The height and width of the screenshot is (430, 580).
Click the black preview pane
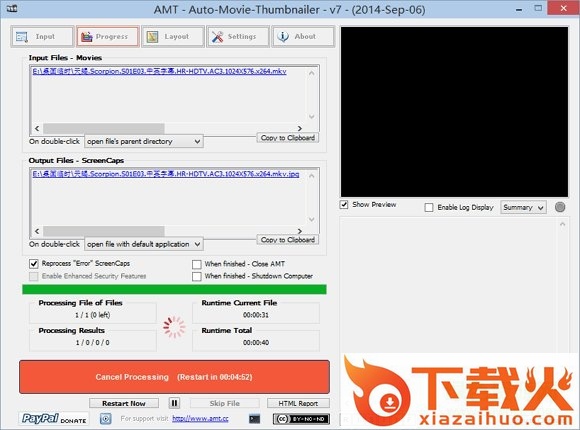coord(454,112)
